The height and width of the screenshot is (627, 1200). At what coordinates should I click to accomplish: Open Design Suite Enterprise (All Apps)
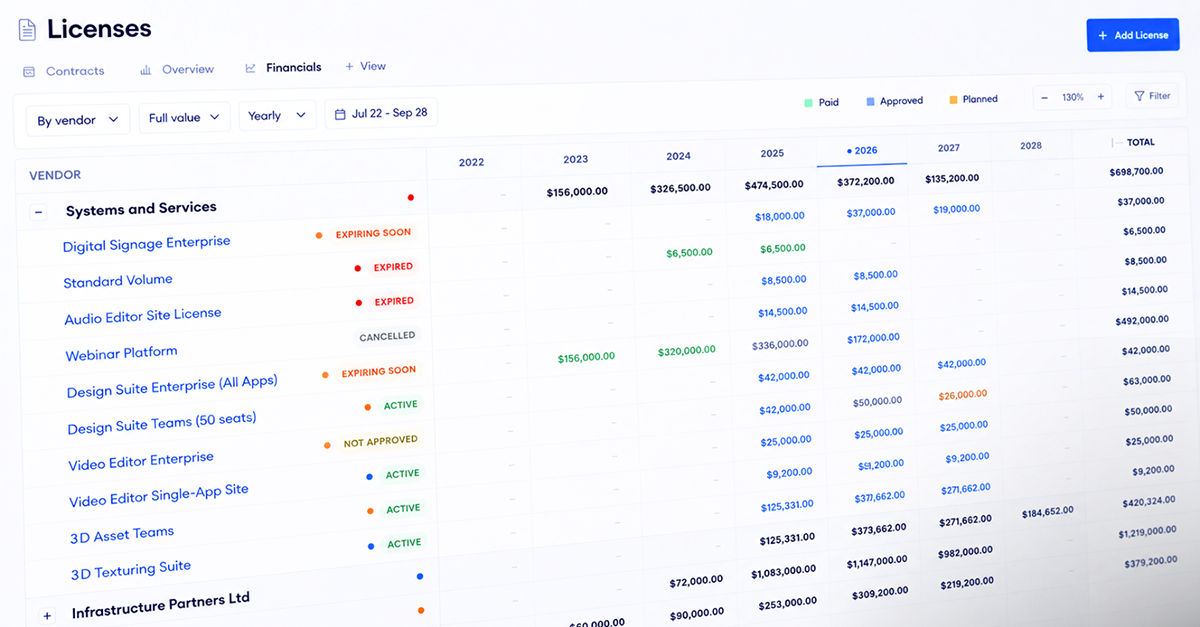pyautogui.click(x=172, y=386)
